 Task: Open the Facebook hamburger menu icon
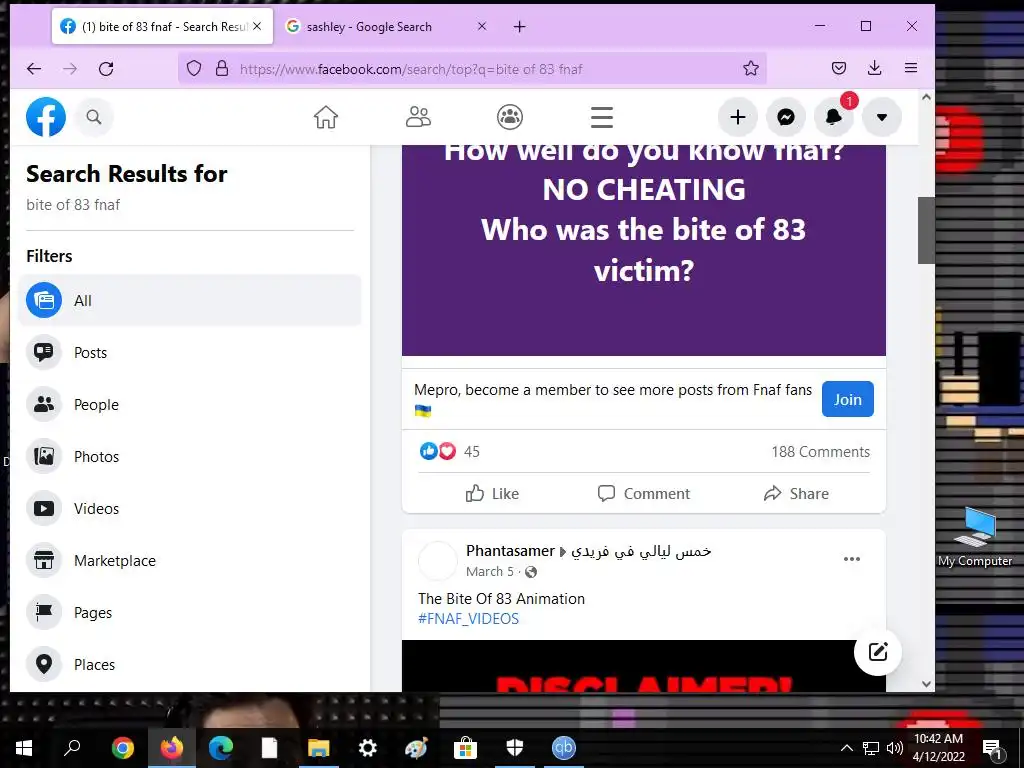(x=601, y=118)
